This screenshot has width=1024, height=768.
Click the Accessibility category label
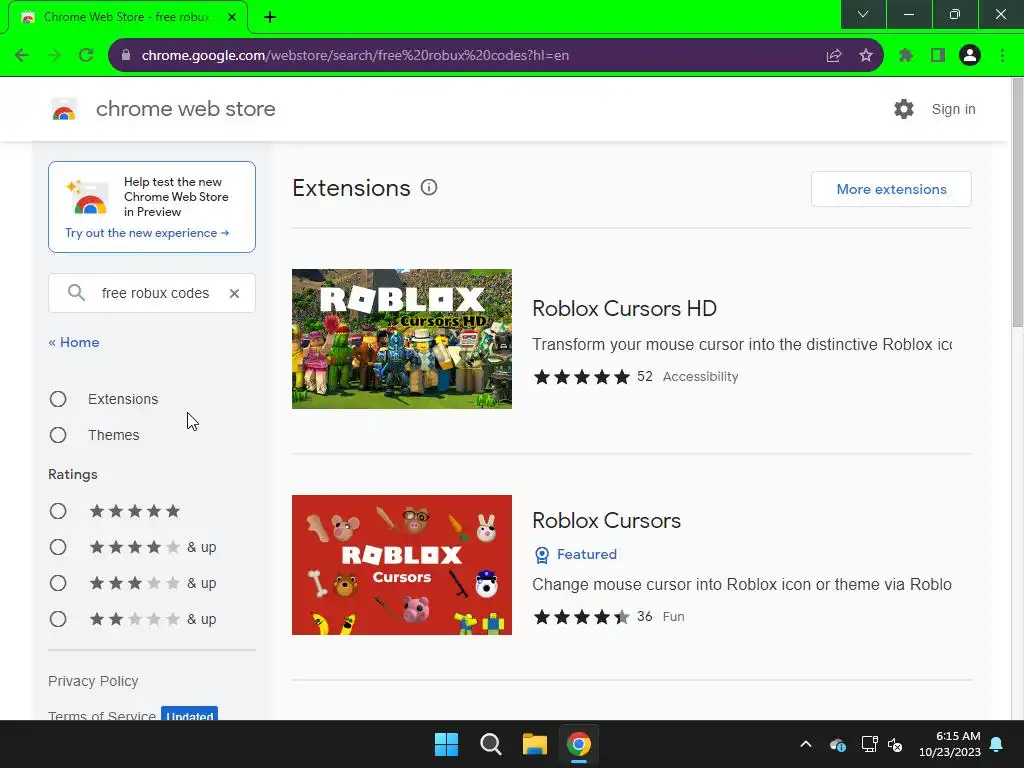pyautogui.click(x=701, y=377)
